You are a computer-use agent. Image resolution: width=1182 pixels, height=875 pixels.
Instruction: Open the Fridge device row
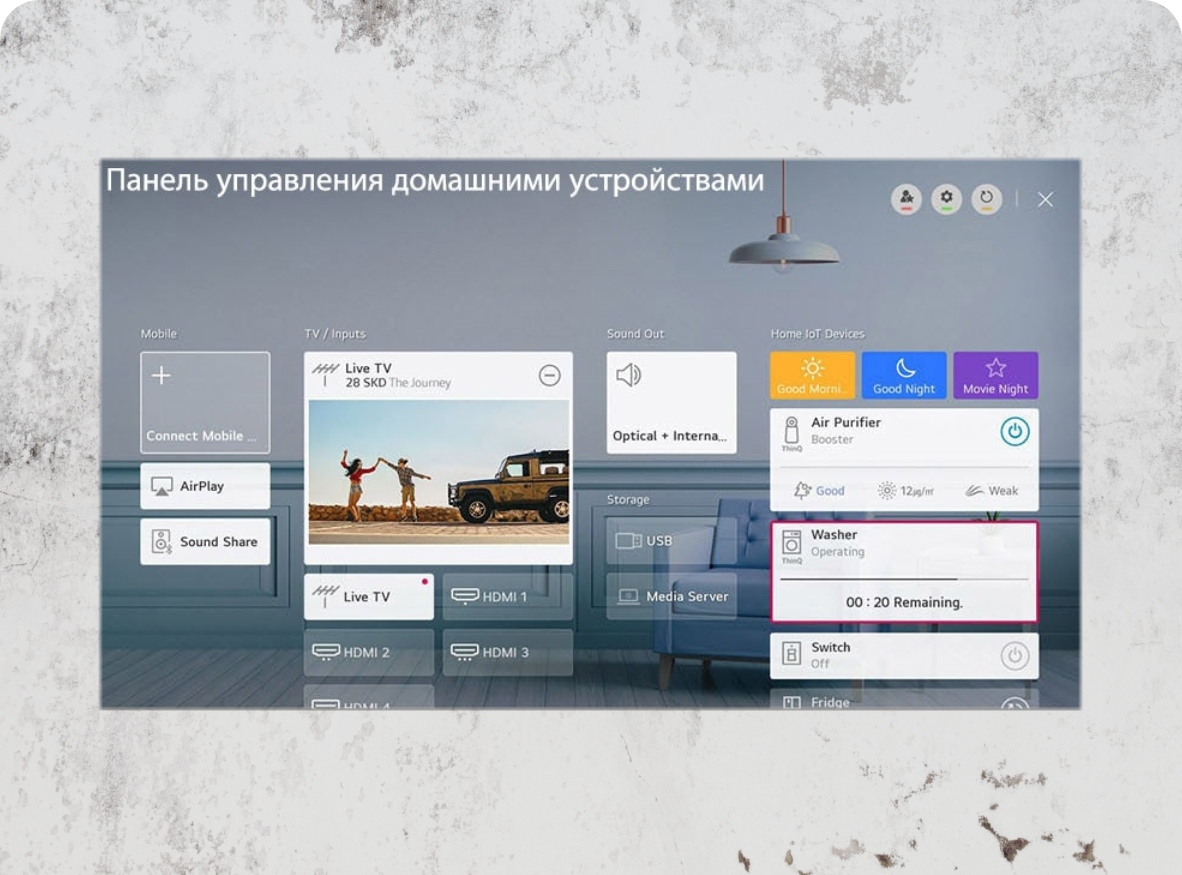(x=904, y=701)
